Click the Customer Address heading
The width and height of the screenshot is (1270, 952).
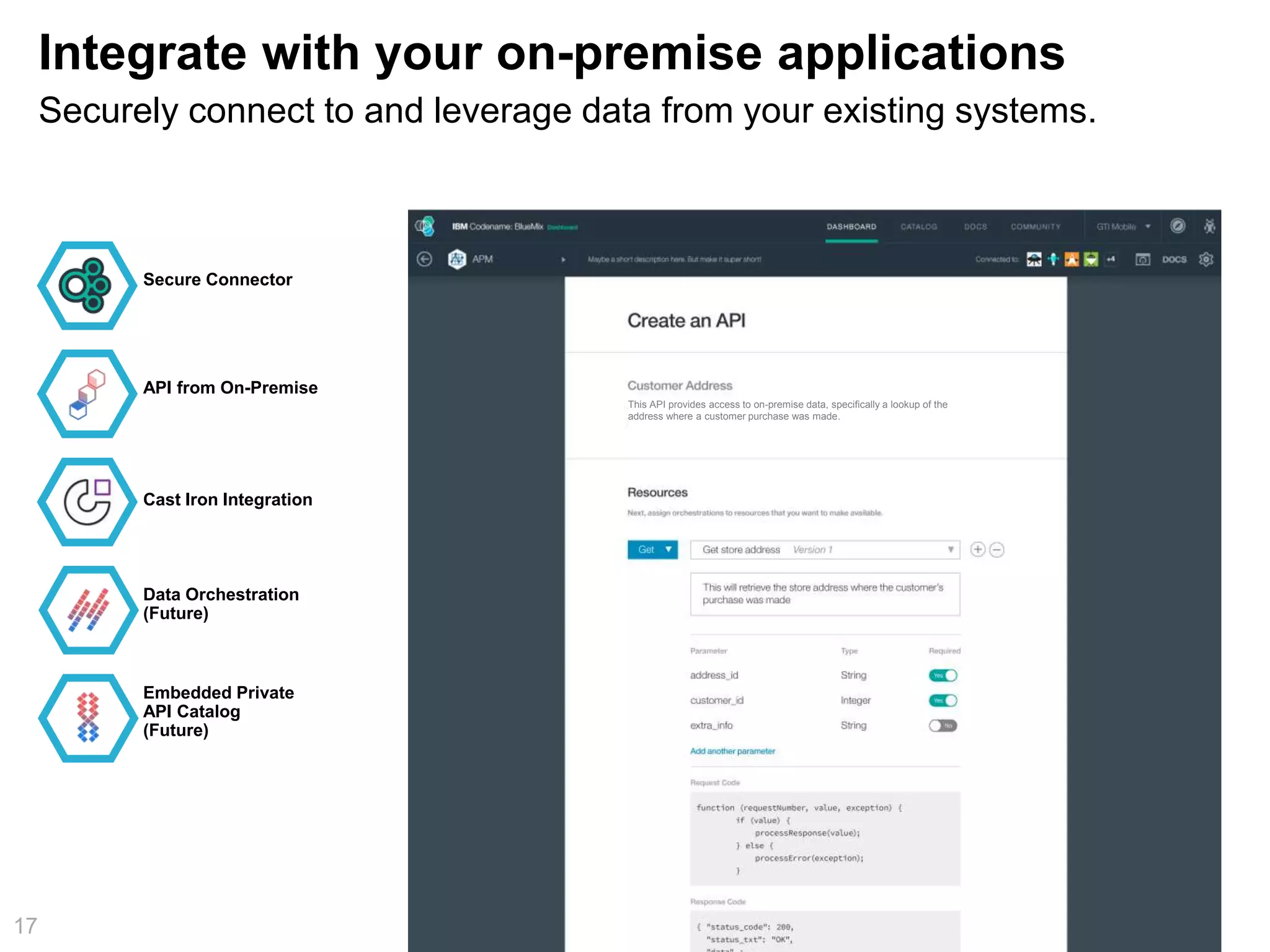(680, 386)
